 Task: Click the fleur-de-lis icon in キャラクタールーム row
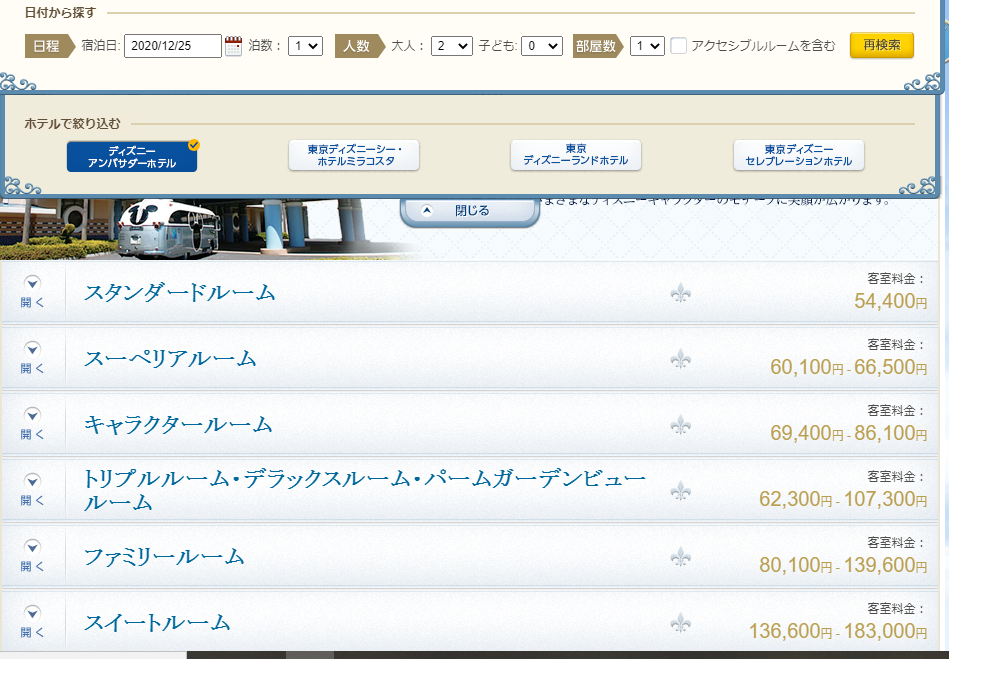[x=680, y=425]
